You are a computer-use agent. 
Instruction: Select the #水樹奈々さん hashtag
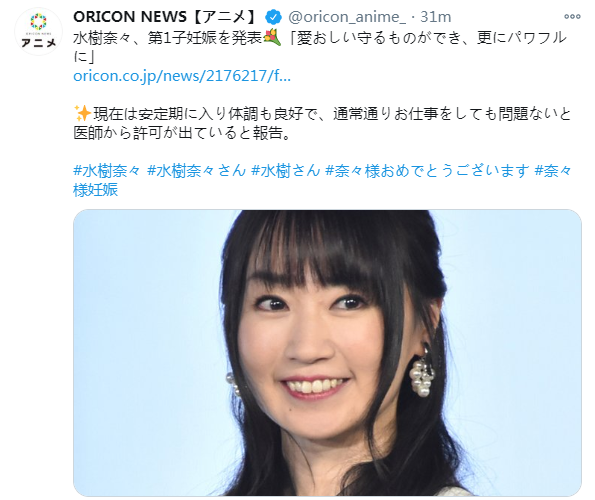pos(196,171)
